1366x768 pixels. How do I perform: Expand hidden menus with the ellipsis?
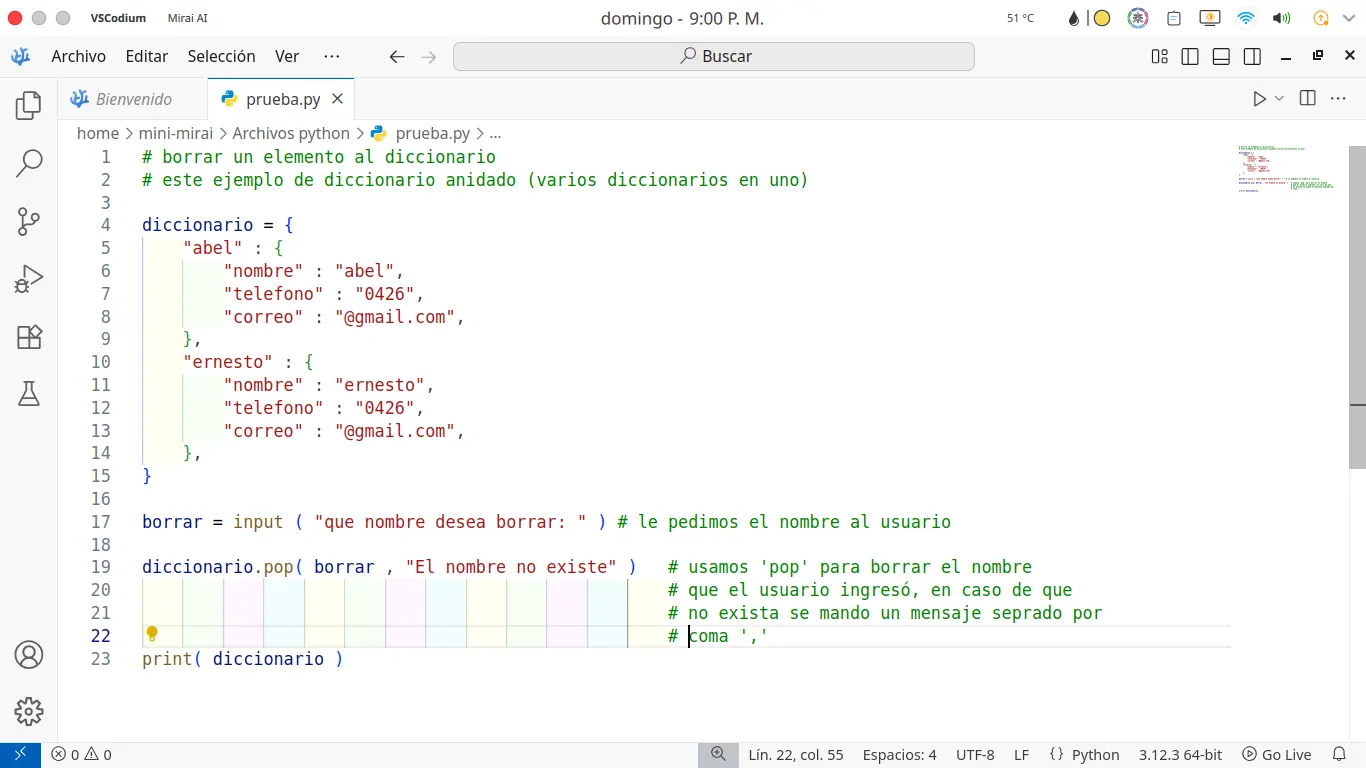pos(332,56)
